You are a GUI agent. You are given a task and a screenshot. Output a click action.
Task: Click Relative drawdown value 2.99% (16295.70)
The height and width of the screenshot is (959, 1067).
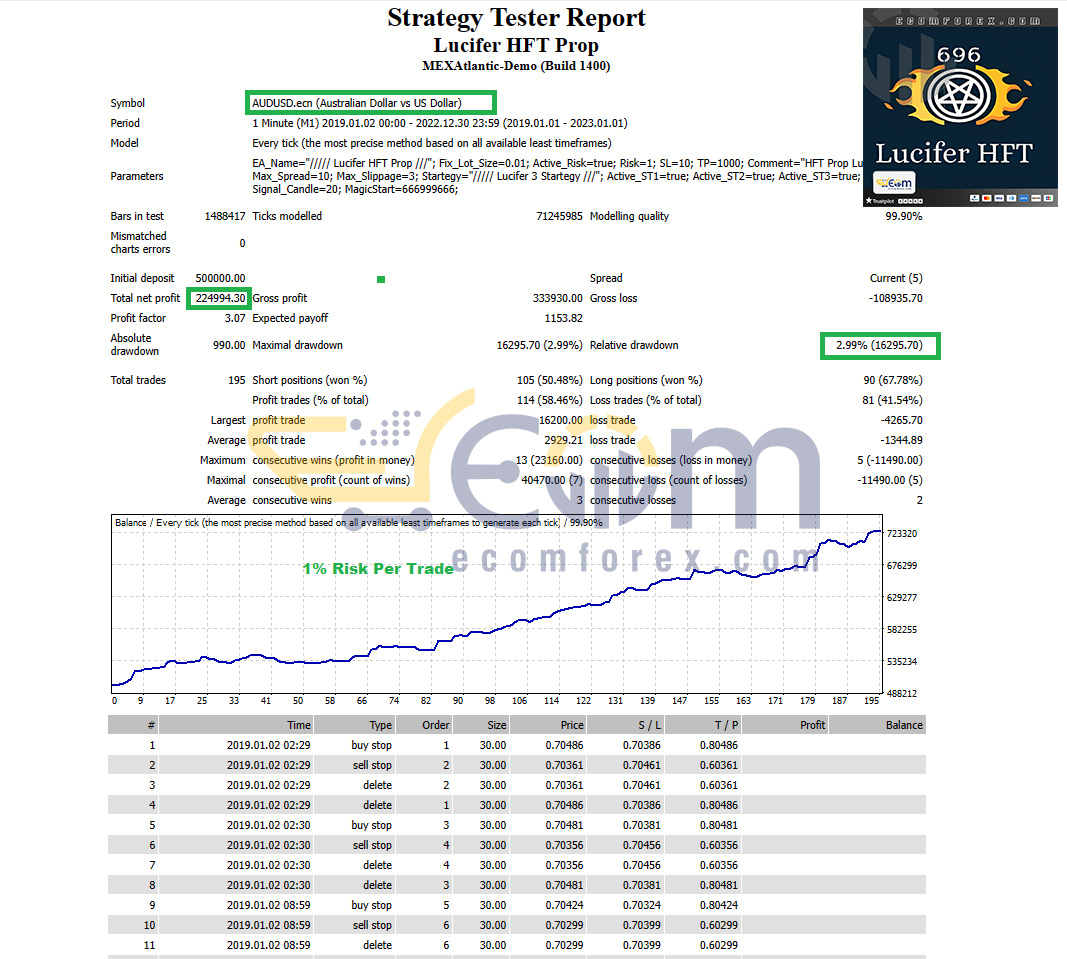click(879, 345)
